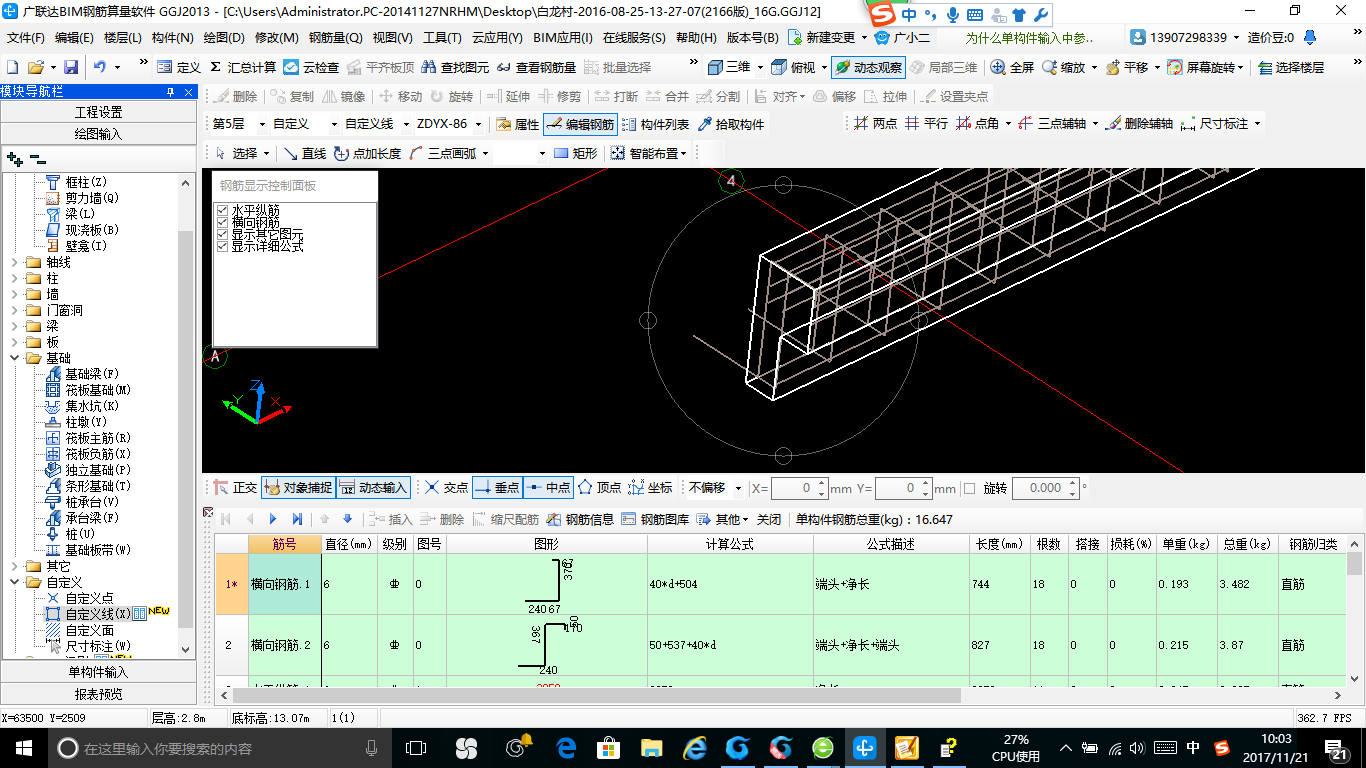Open 钢筋信息 rebar info
This screenshot has height=768, width=1366.
coord(580,519)
